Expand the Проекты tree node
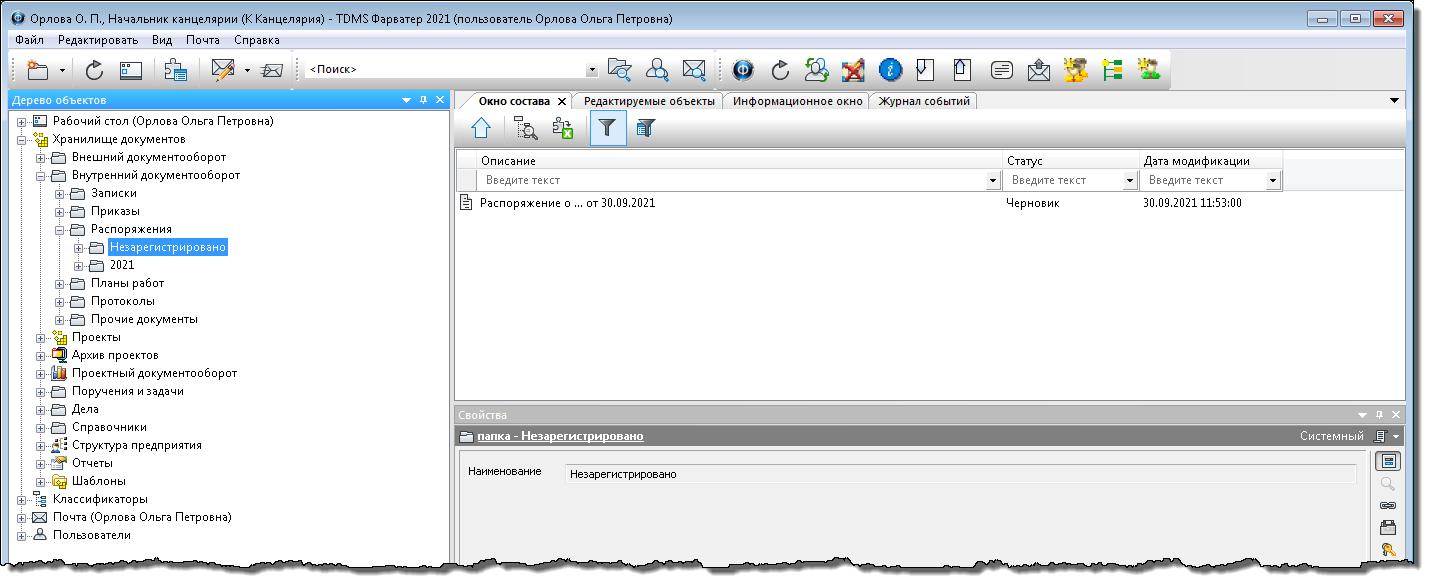This screenshot has width=1429, height=583. point(41,338)
